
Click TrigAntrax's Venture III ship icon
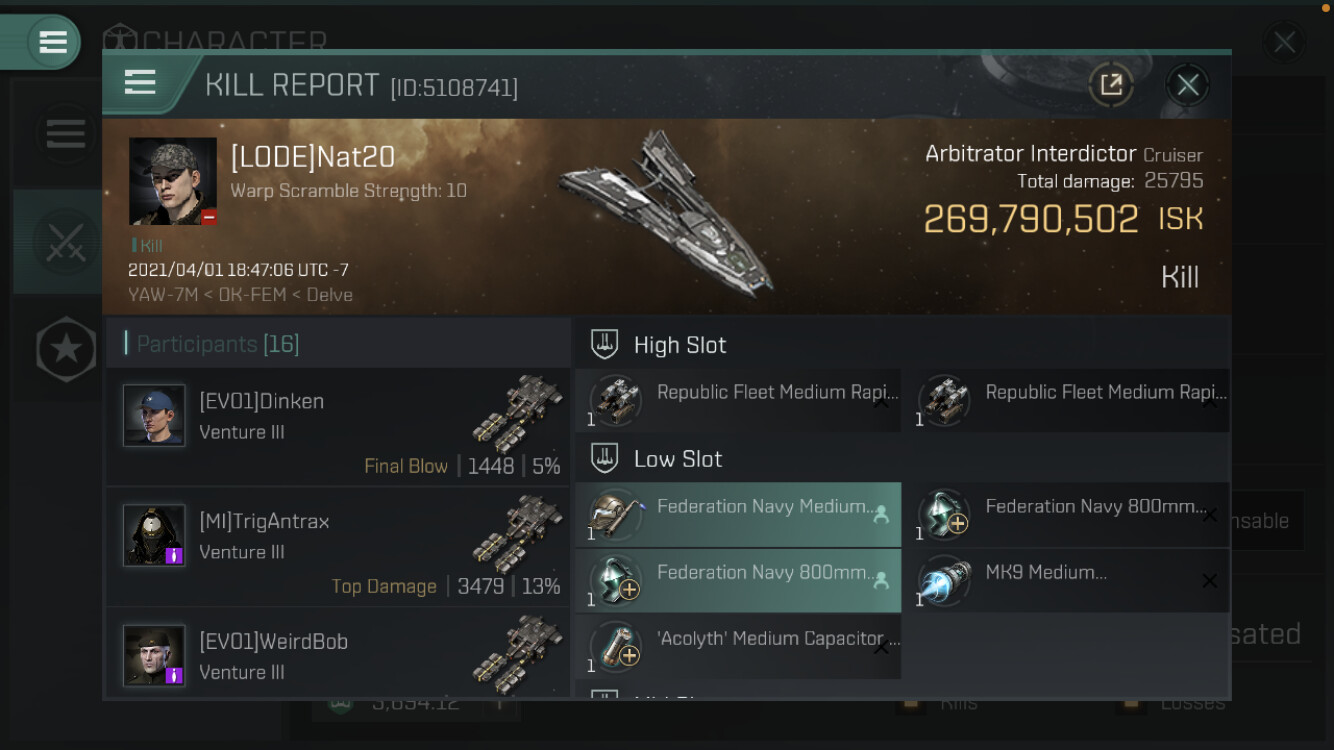coord(518,533)
